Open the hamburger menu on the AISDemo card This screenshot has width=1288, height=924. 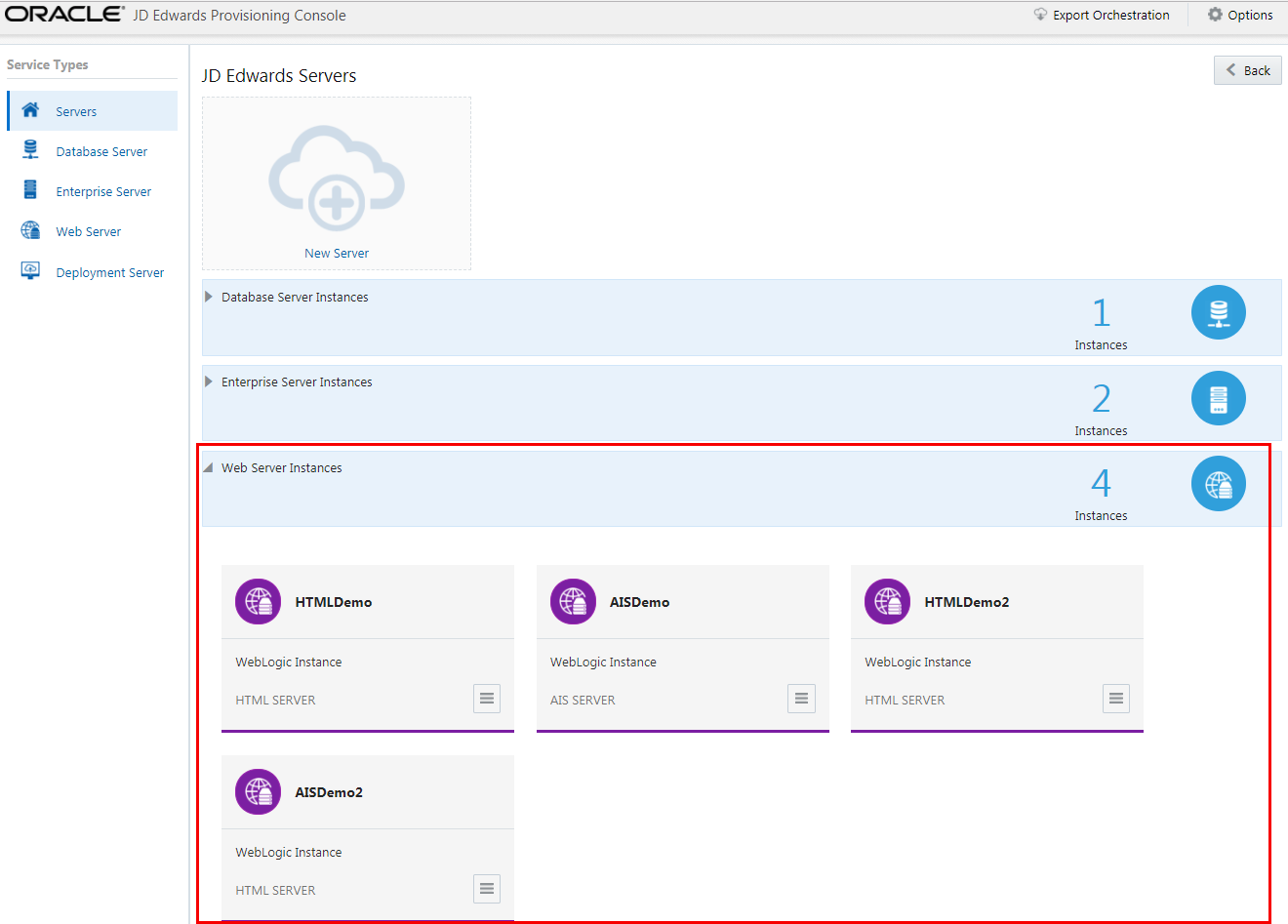tap(801, 699)
